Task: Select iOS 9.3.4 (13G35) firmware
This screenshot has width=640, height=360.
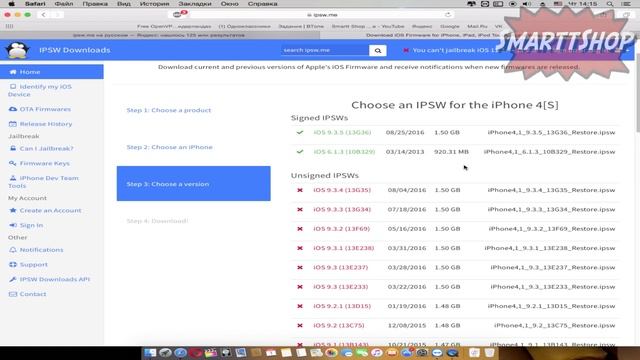Action: point(342,190)
